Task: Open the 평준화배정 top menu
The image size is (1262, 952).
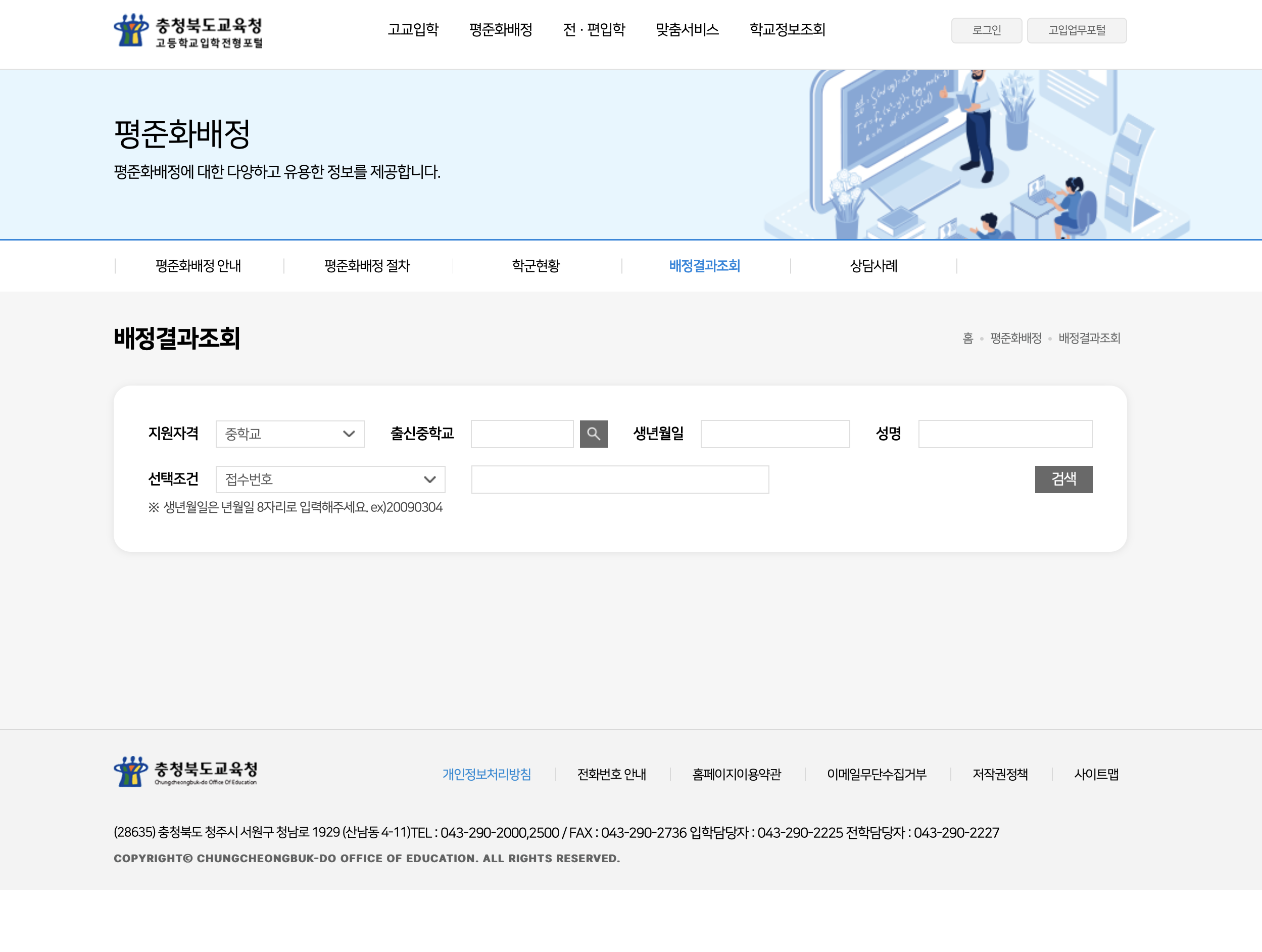Action: 500,30
